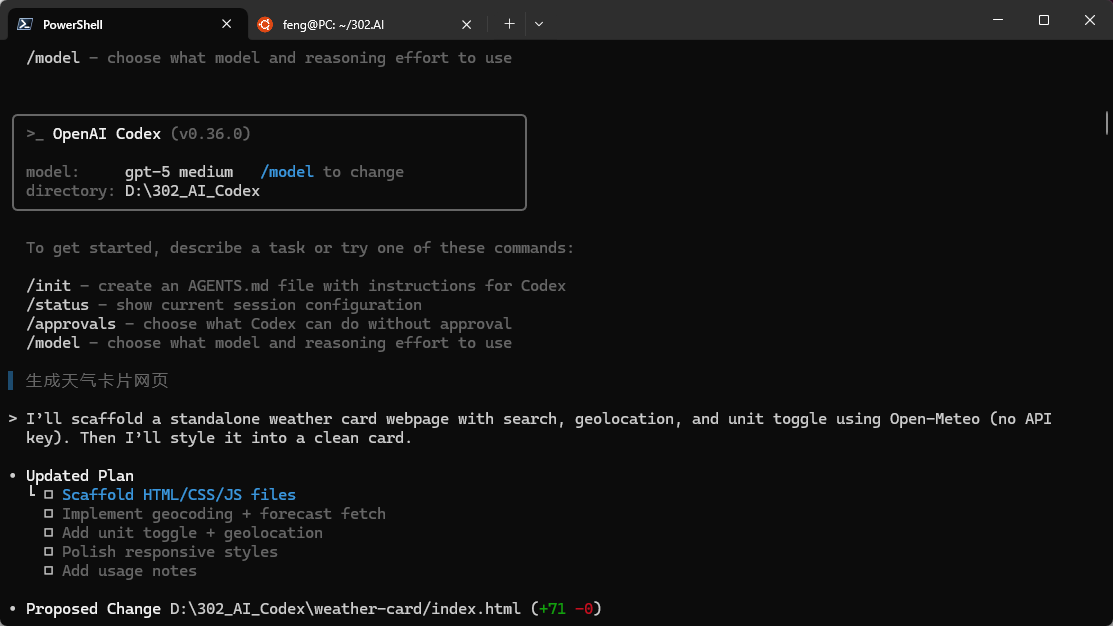
Task: Click the 'Proposed Change' file path line
Action: pyautogui.click(x=314, y=609)
